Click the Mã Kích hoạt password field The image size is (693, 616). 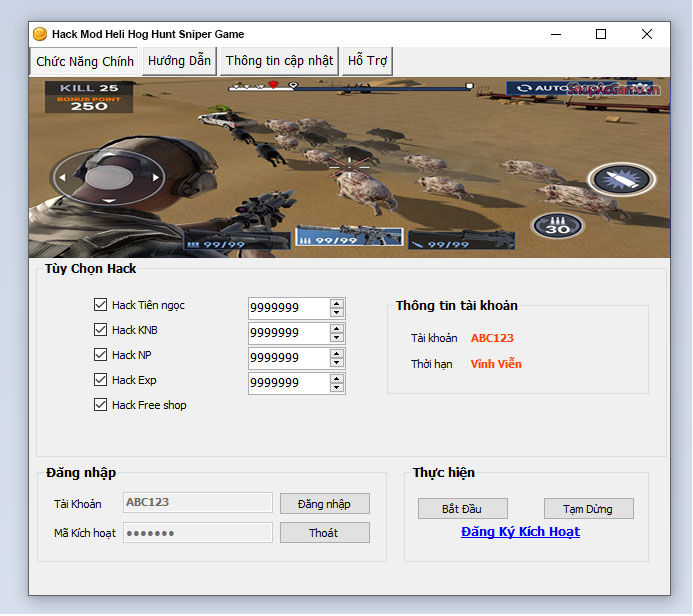click(198, 533)
